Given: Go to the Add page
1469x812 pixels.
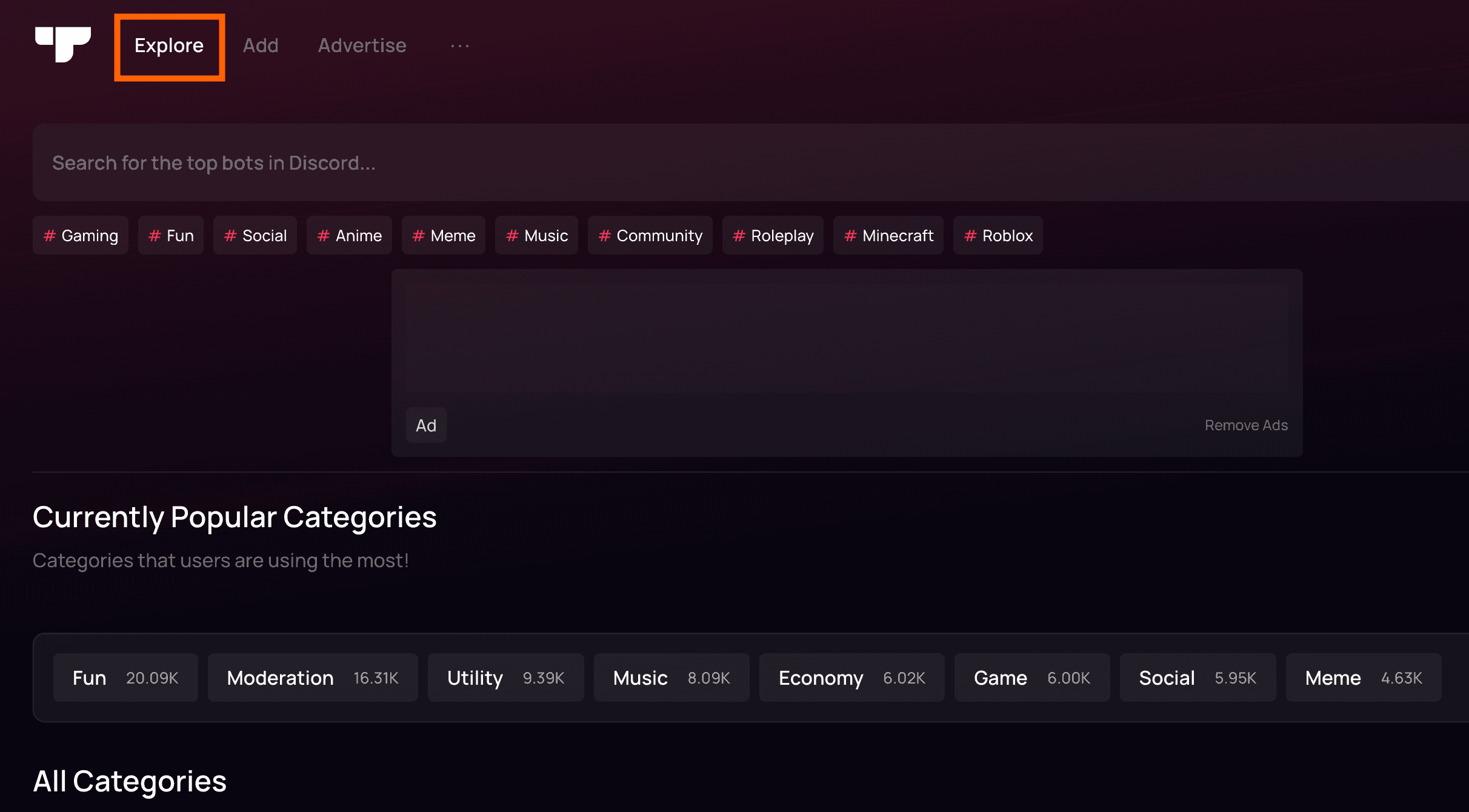Looking at the screenshot, I should (261, 46).
